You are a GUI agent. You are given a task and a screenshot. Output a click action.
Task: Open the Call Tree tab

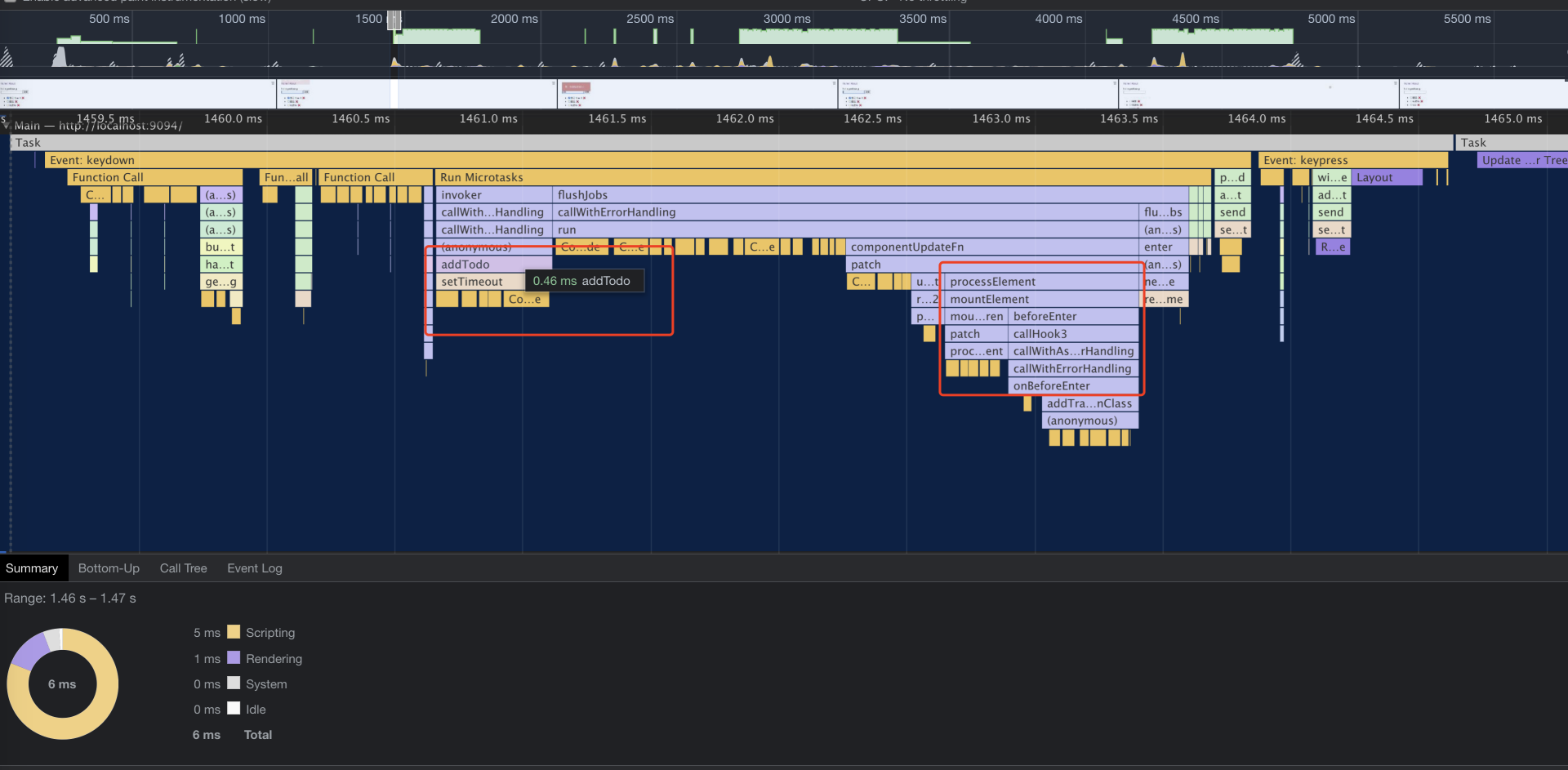pos(183,568)
